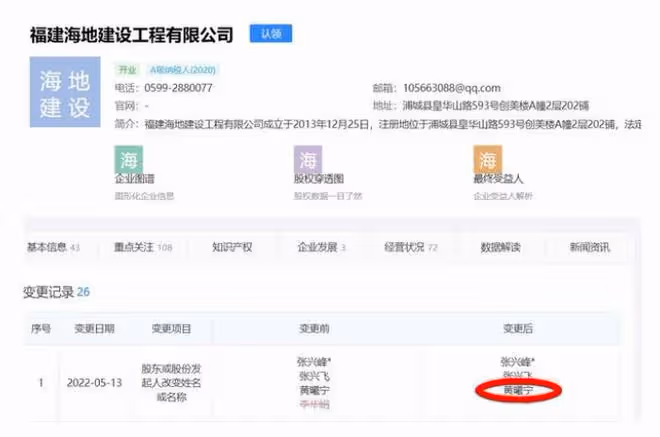Switch to the 数据解读 tab
The width and height of the screenshot is (660, 437).
(500, 247)
